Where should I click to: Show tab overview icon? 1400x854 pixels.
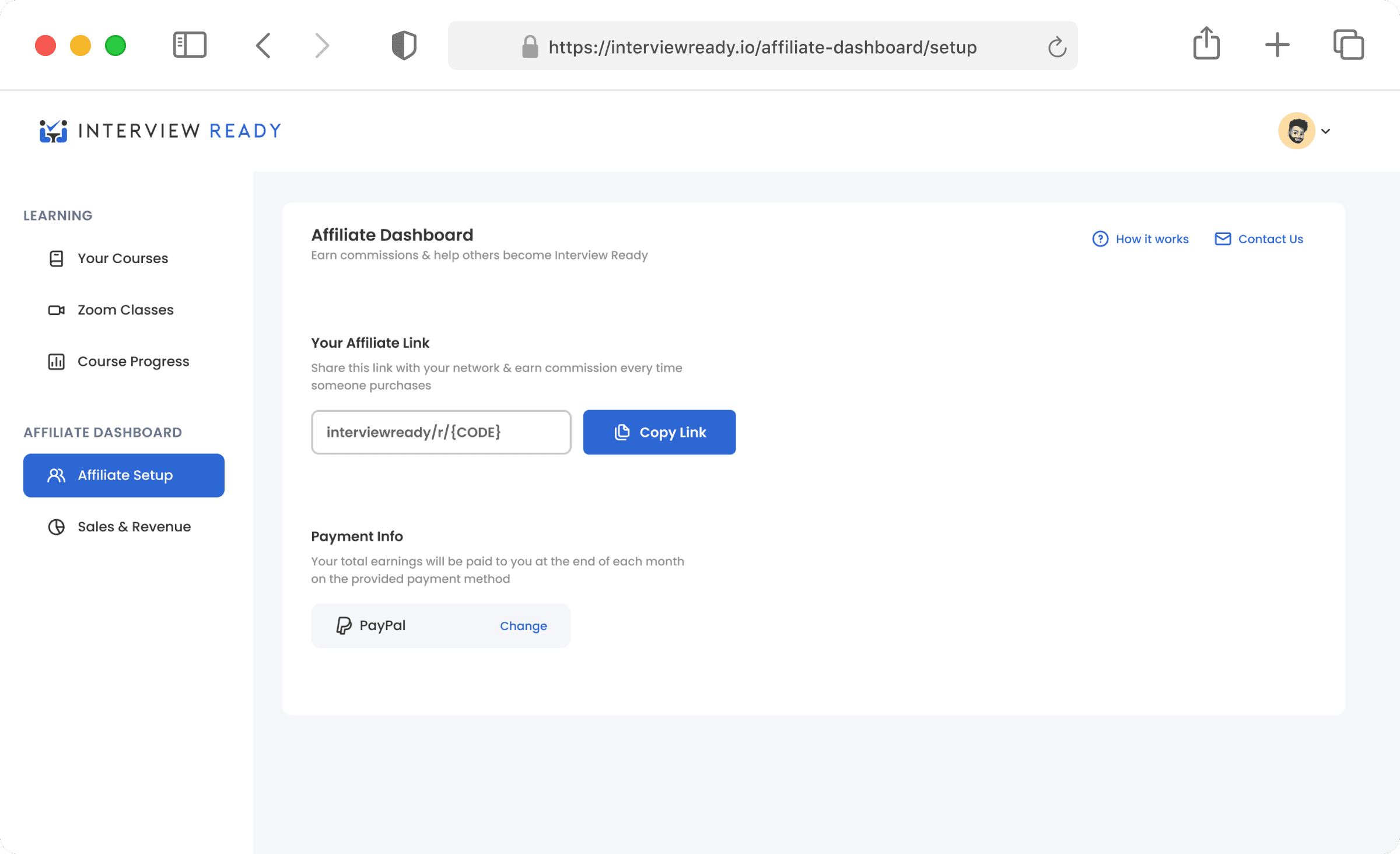[1348, 45]
